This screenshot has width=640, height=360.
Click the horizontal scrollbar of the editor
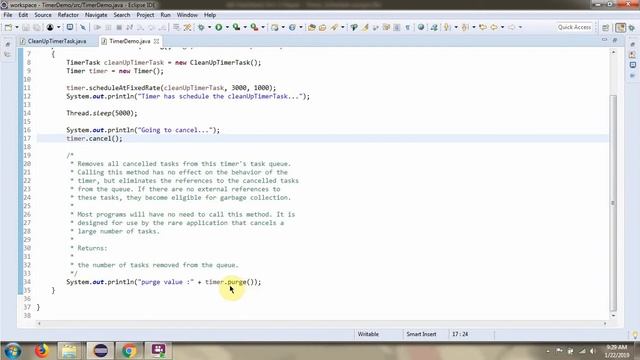tap(322, 324)
